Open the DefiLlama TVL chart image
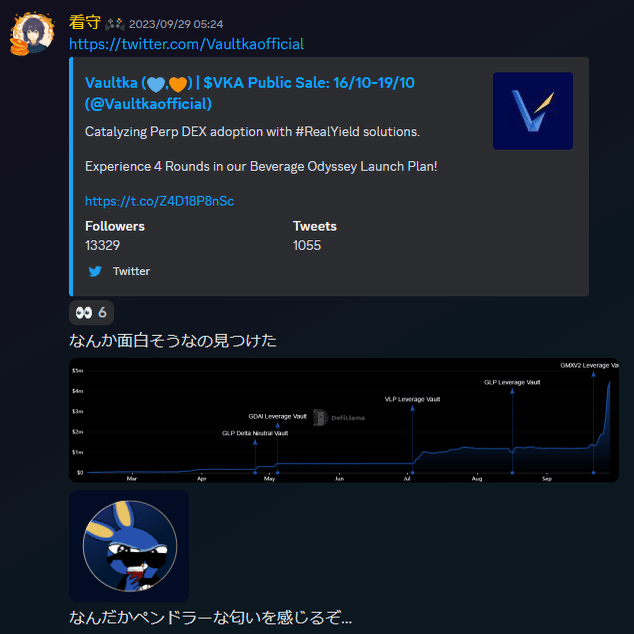634x634 pixels. point(344,420)
